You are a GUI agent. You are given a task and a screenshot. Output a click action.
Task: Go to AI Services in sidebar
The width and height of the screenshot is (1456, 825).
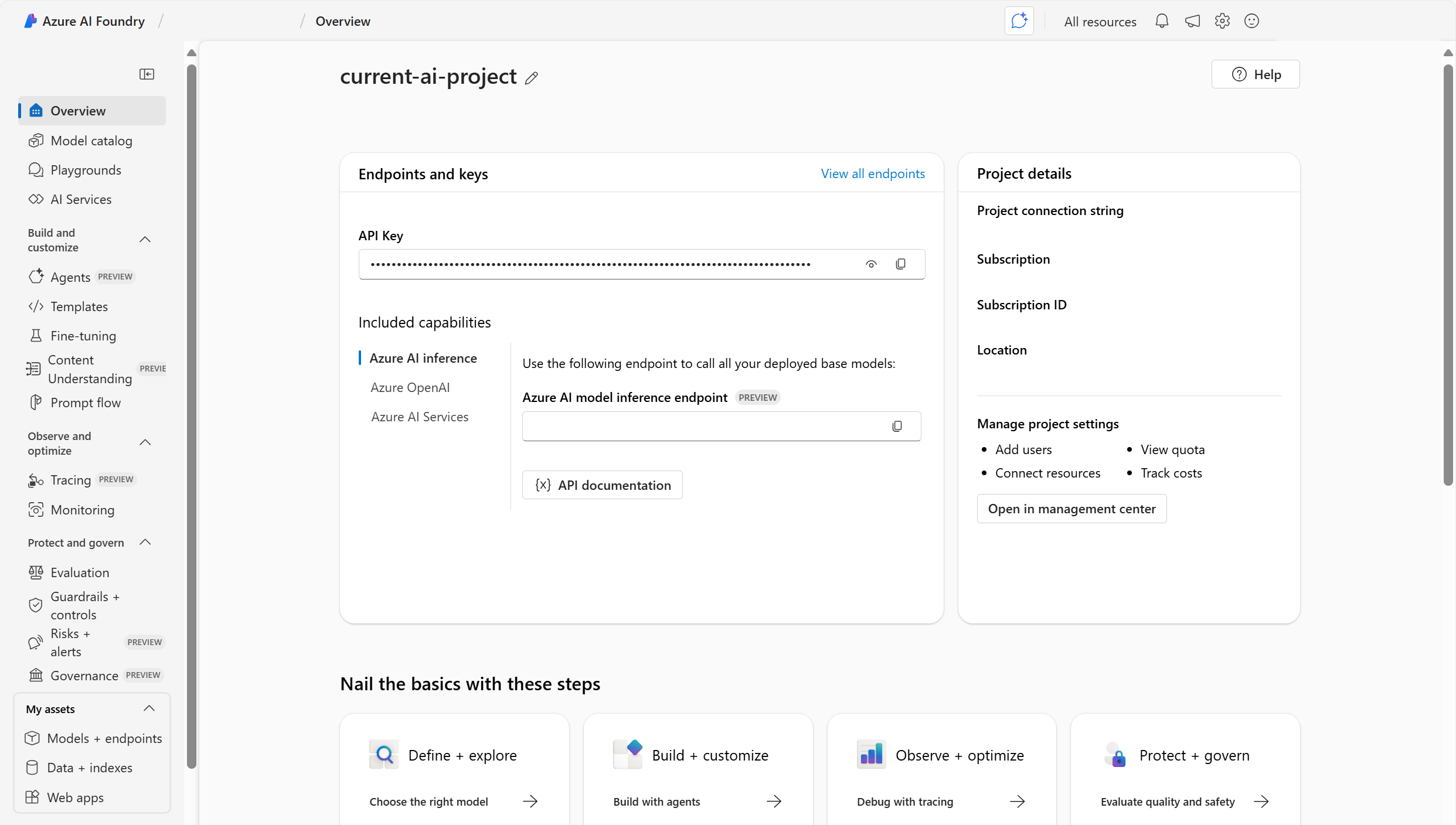click(x=92, y=199)
